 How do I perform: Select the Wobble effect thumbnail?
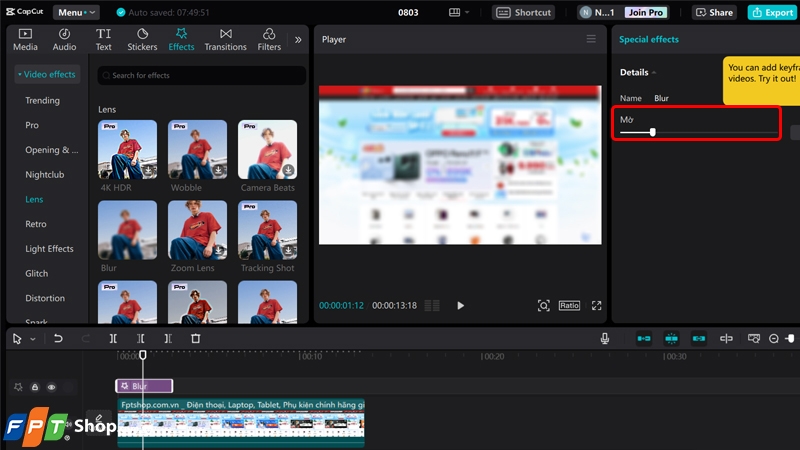click(x=197, y=149)
